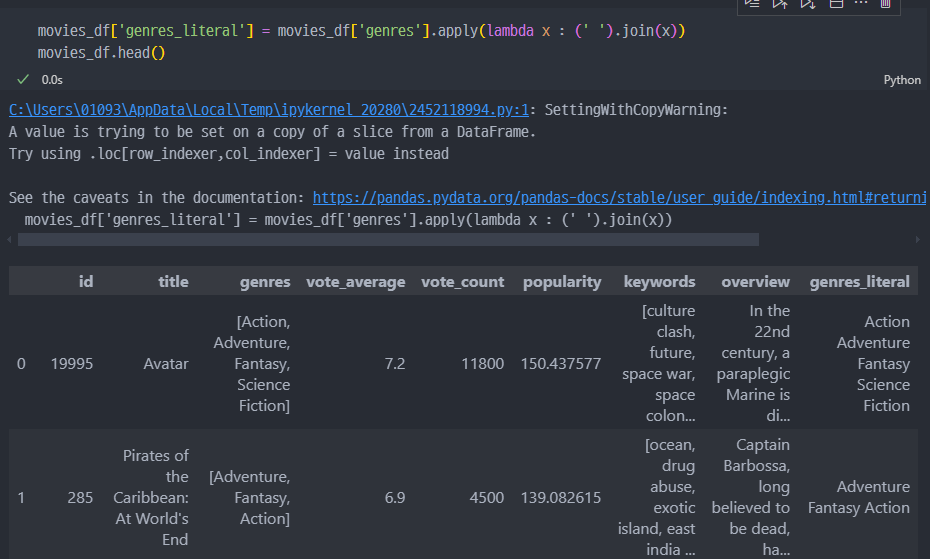Click the genres_literal assignment code line
This screenshot has width=930, height=559.
point(361,31)
